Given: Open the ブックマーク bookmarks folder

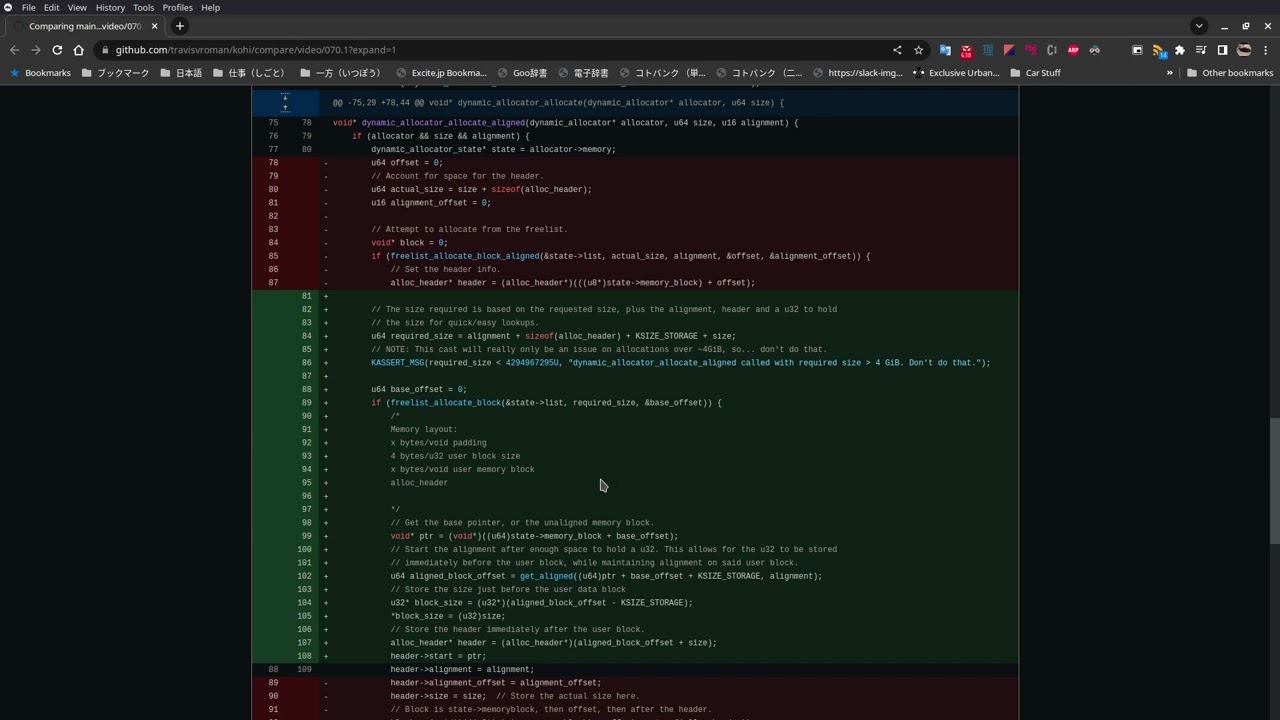Looking at the screenshot, I should 115,73.
